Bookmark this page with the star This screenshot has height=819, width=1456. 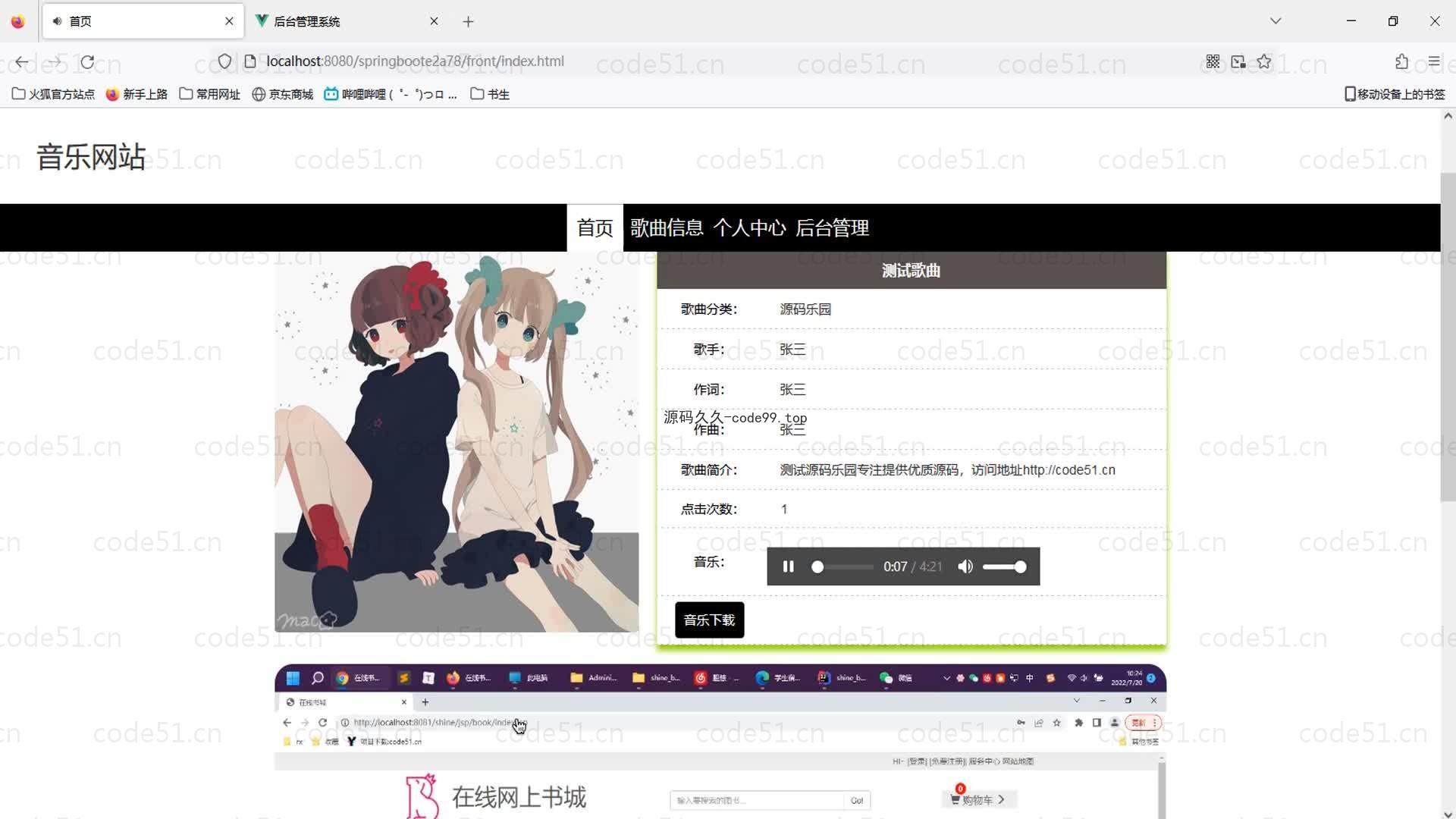1264,61
